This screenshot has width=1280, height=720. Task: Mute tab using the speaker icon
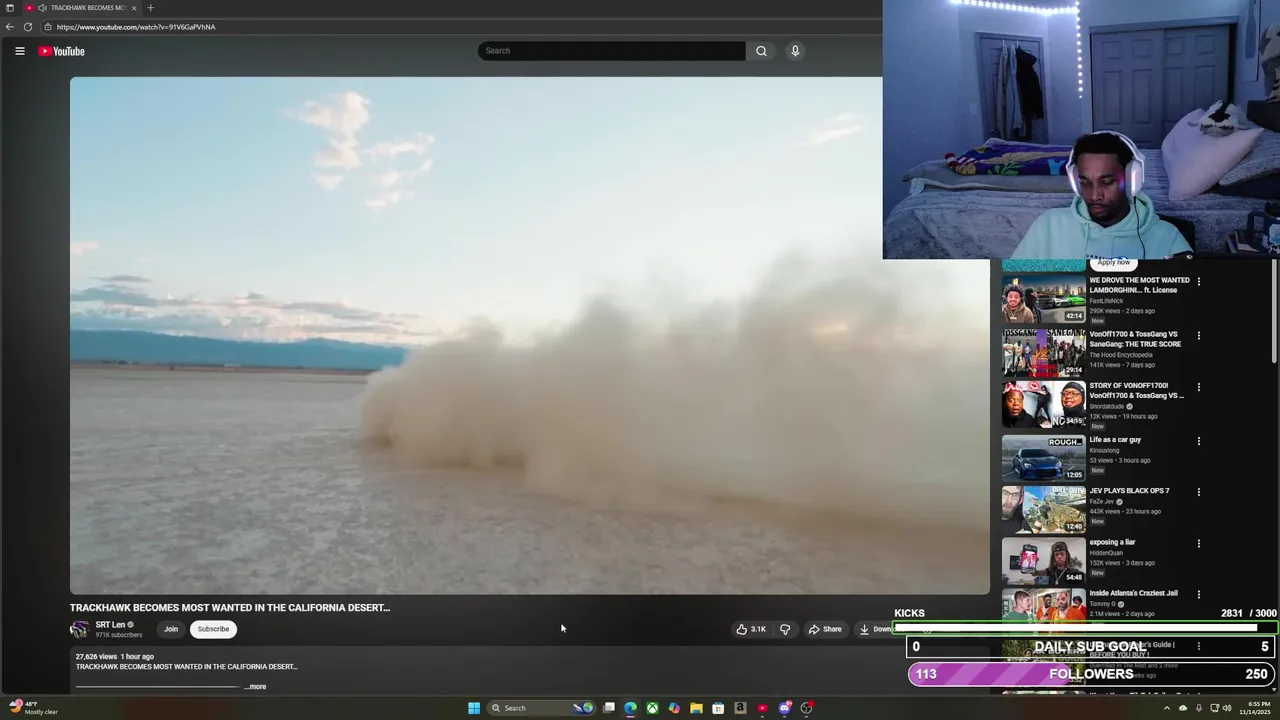click(42, 8)
